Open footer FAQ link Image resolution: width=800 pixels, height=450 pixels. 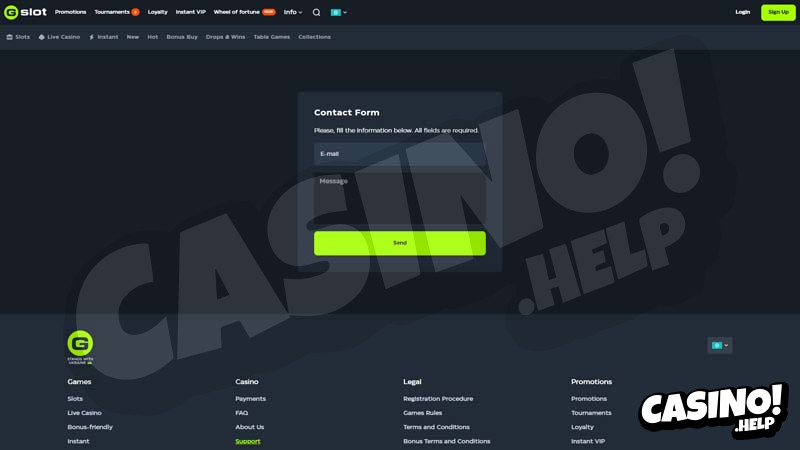pos(241,413)
